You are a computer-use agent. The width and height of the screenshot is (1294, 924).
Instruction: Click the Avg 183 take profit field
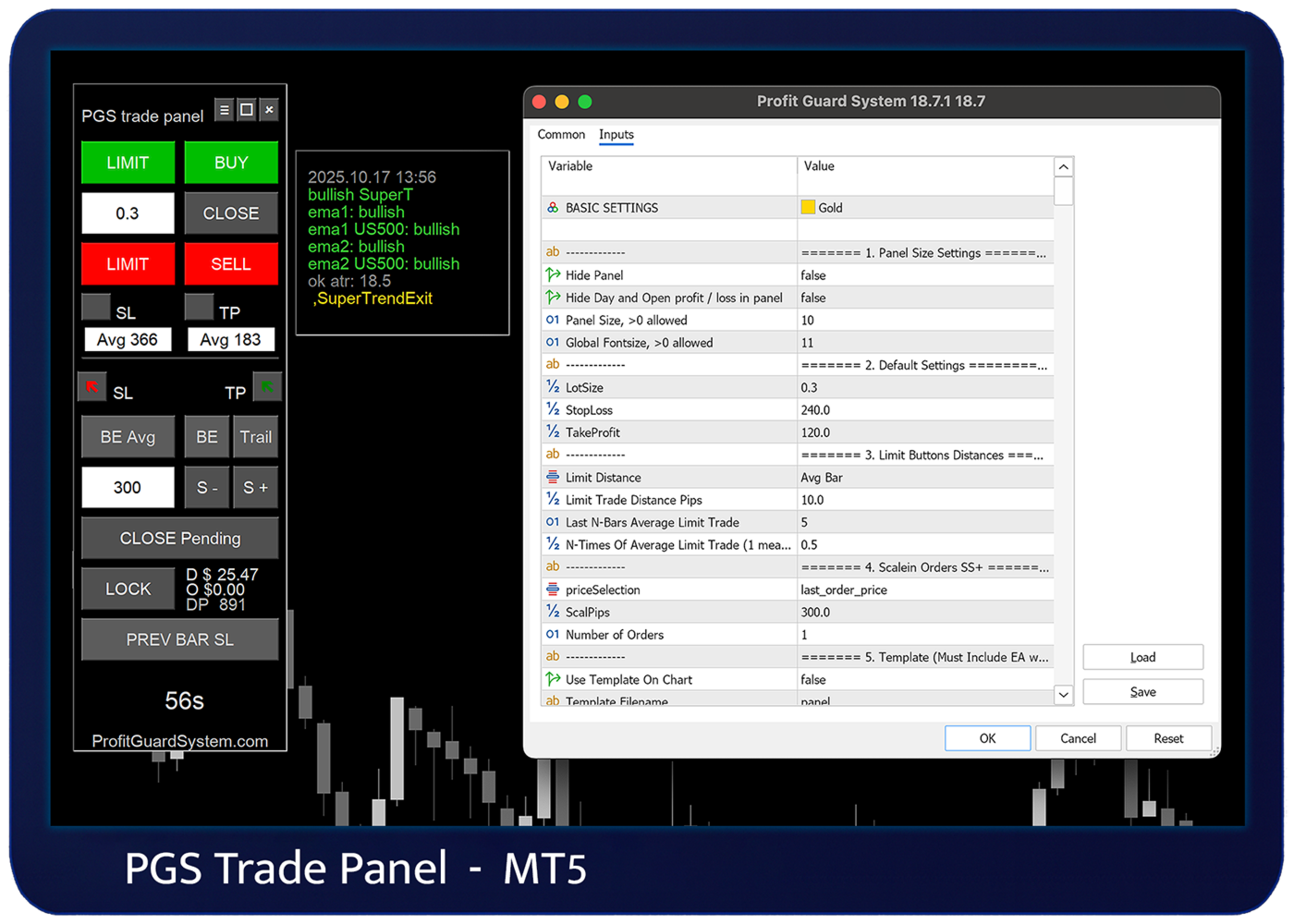click(231, 340)
